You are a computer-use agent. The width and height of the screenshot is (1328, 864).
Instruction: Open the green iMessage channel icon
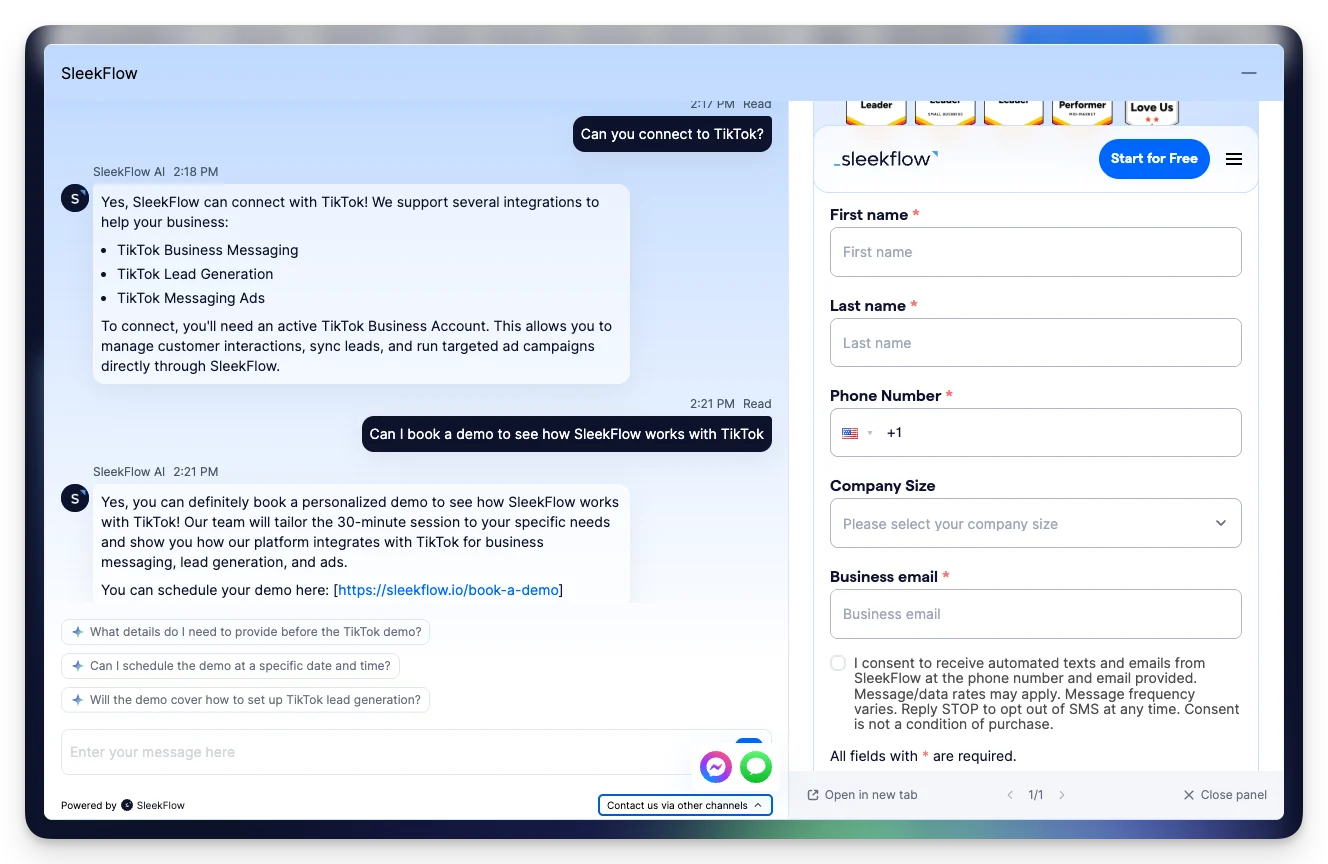pyautogui.click(x=756, y=767)
